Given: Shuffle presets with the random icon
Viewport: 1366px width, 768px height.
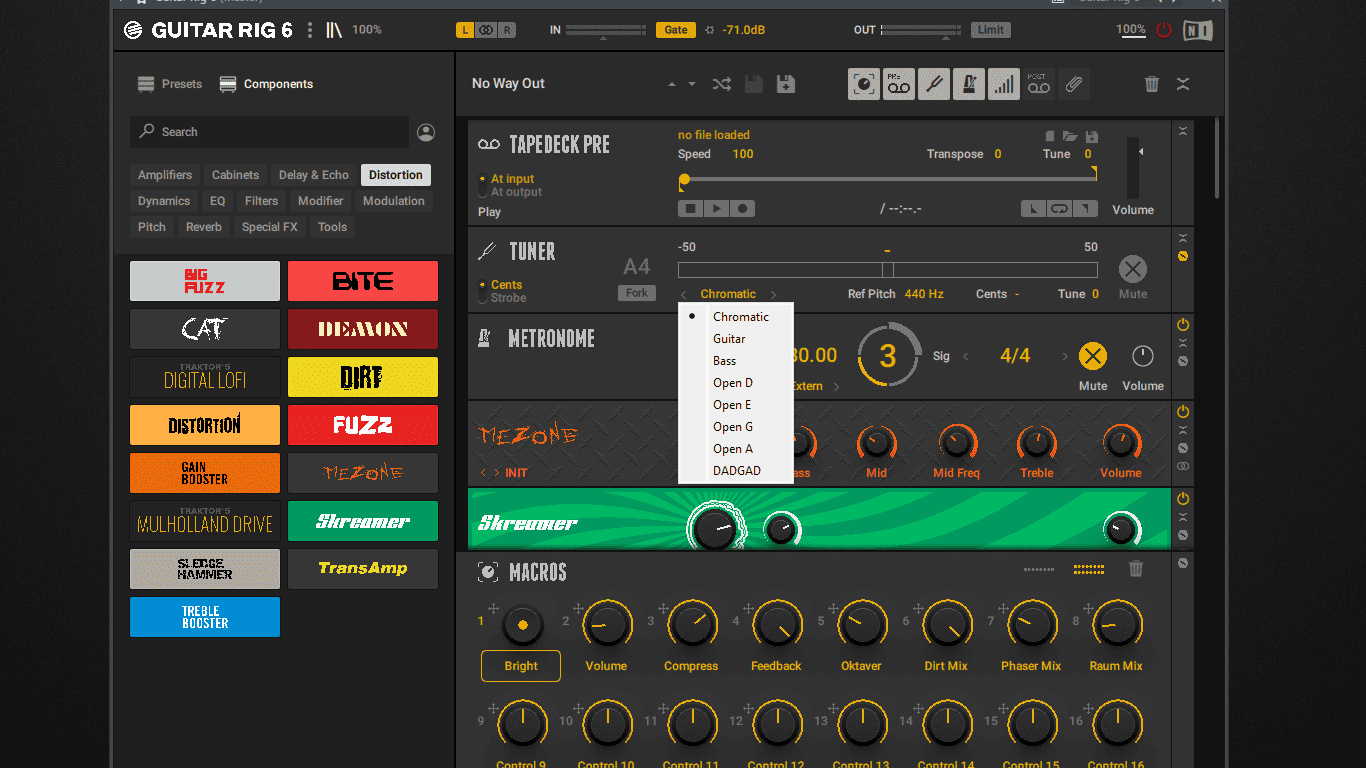Looking at the screenshot, I should click(721, 84).
